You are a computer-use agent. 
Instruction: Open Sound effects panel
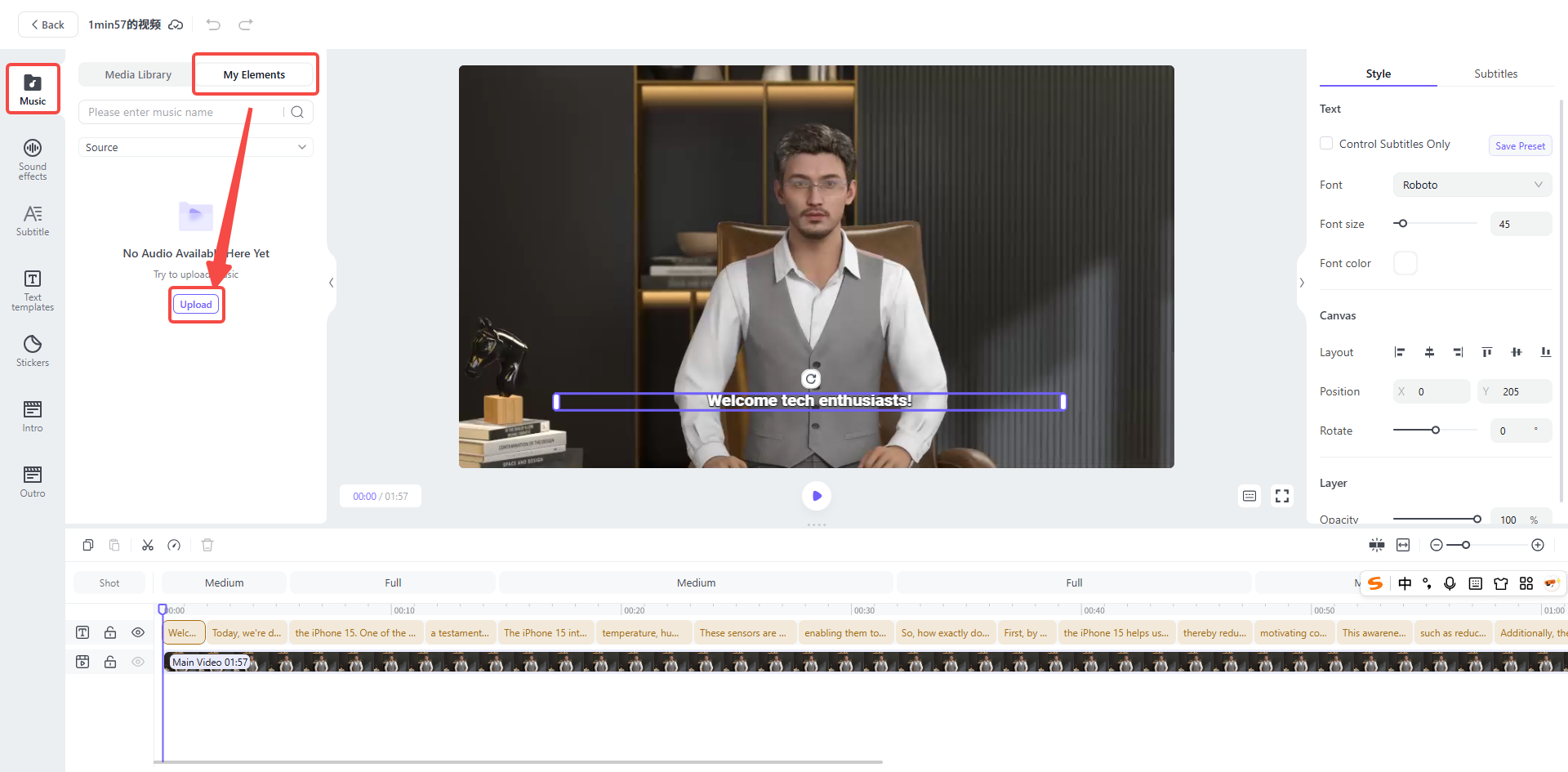pyautogui.click(x=33, y=159)
